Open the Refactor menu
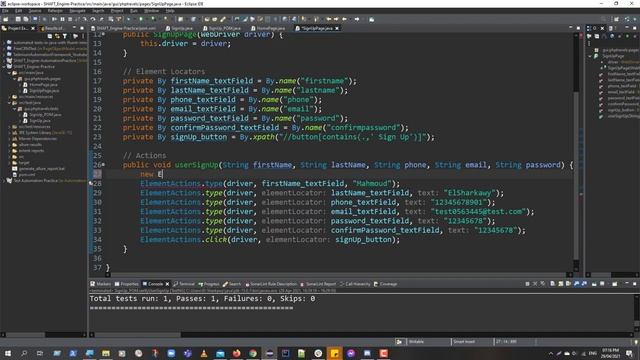Screen dimensions: 640x360 coord(56,11)
